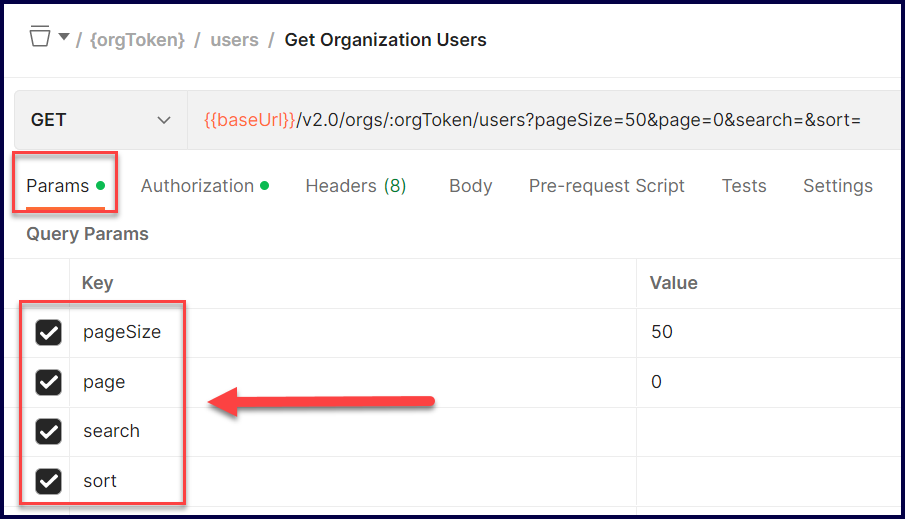Viewport: 905px width, 519px height.
Task: Open the request Settings tab
Action: coord(837,186)
